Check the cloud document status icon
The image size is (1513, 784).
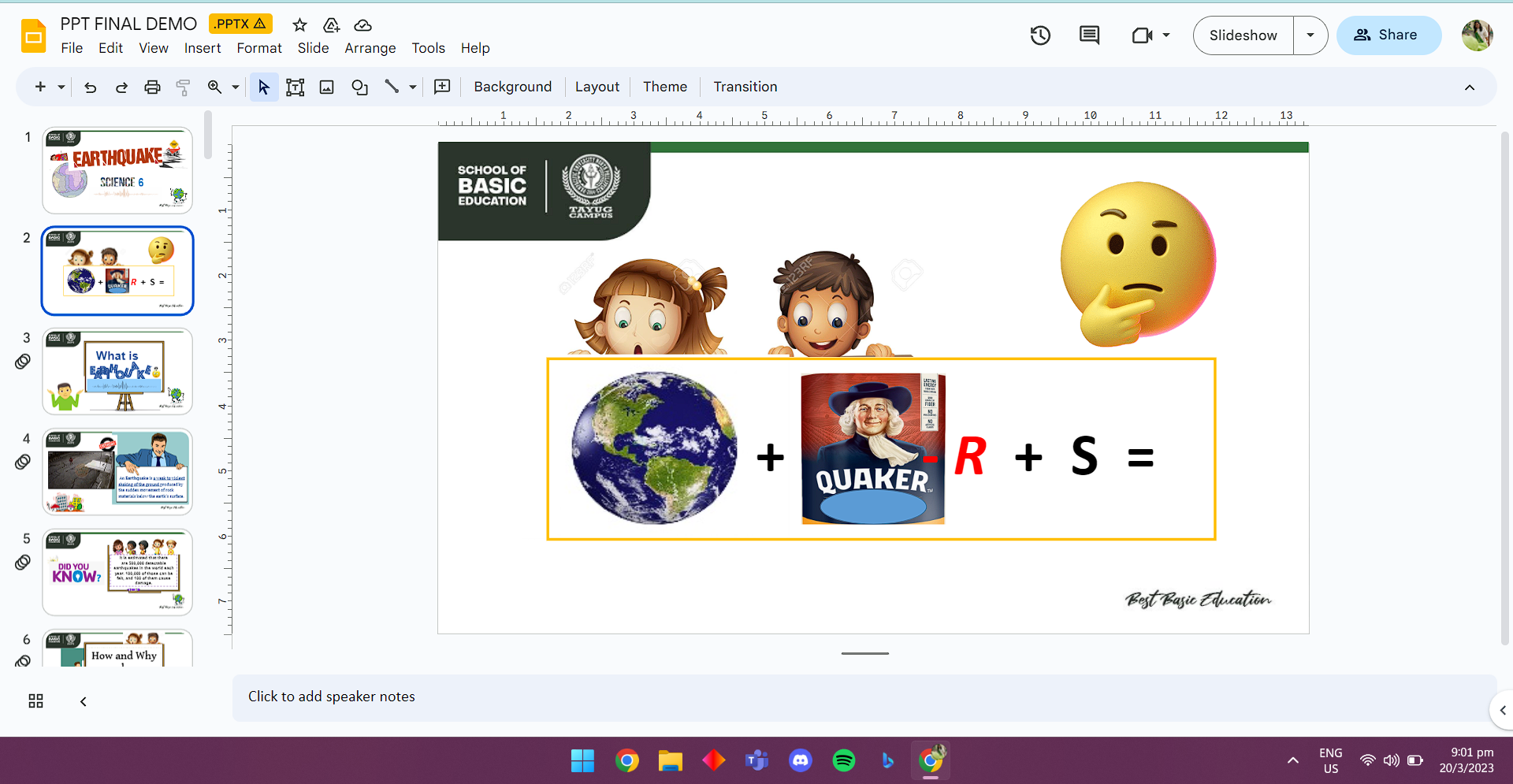[362, 25]
